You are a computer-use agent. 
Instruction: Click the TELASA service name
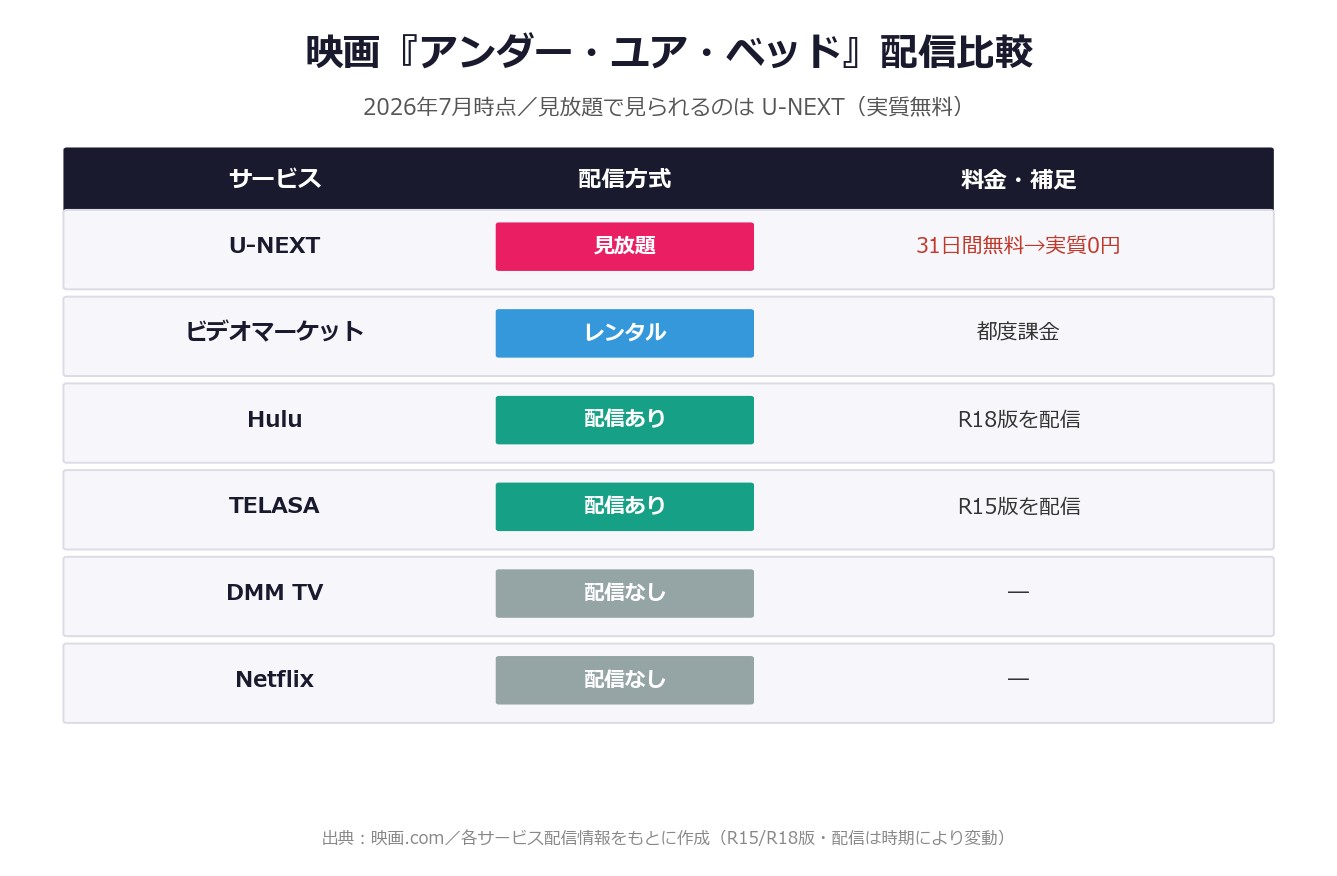click(x=274, y=506)
